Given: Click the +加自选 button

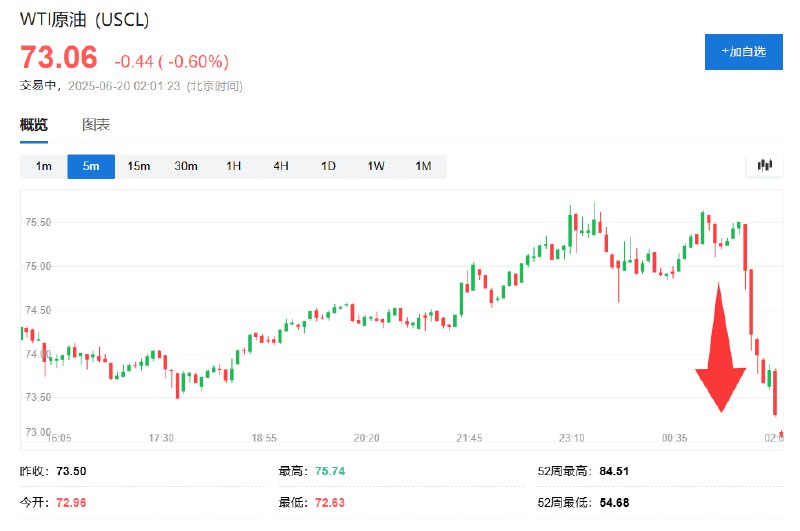Looking at the screenshot, I should pyautogui.click(x=743, y=52).
